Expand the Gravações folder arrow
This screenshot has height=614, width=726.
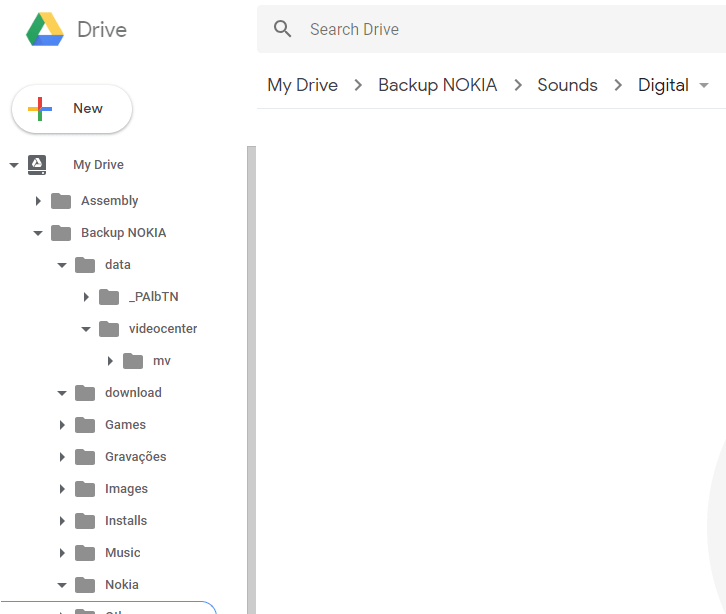pyautogui.click(x=62, y=457)
